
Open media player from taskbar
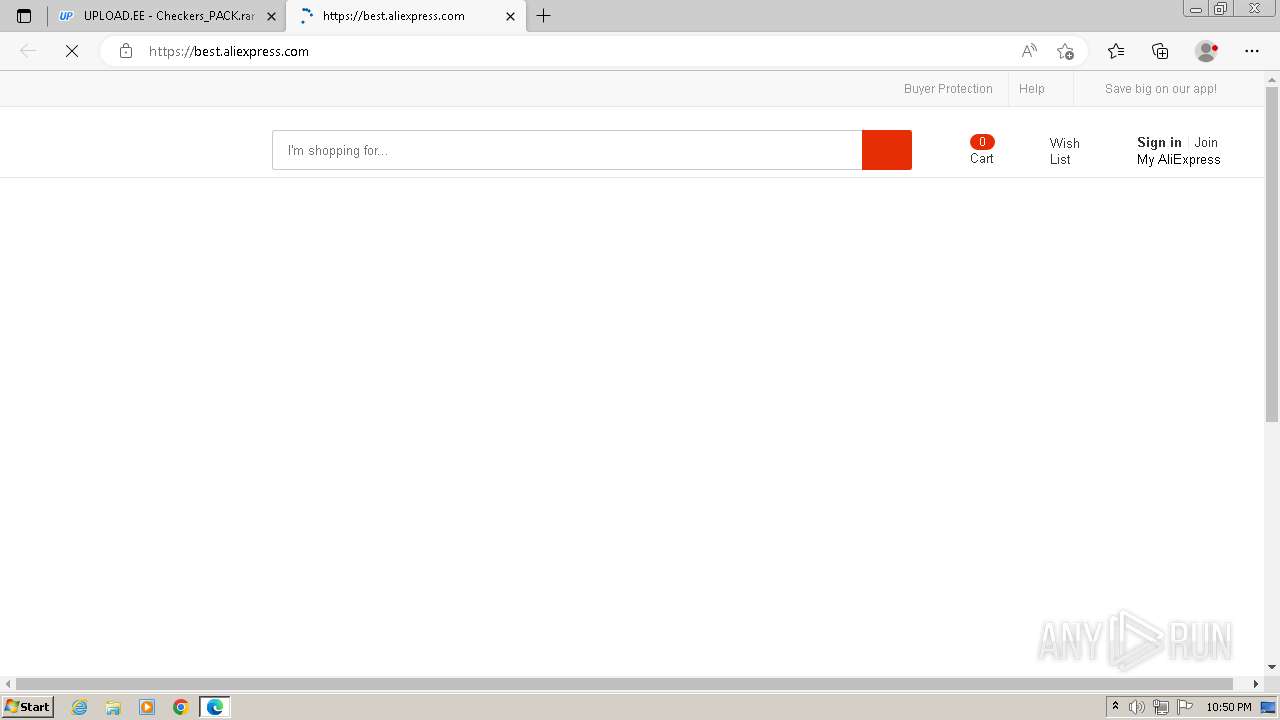[147, 707]
